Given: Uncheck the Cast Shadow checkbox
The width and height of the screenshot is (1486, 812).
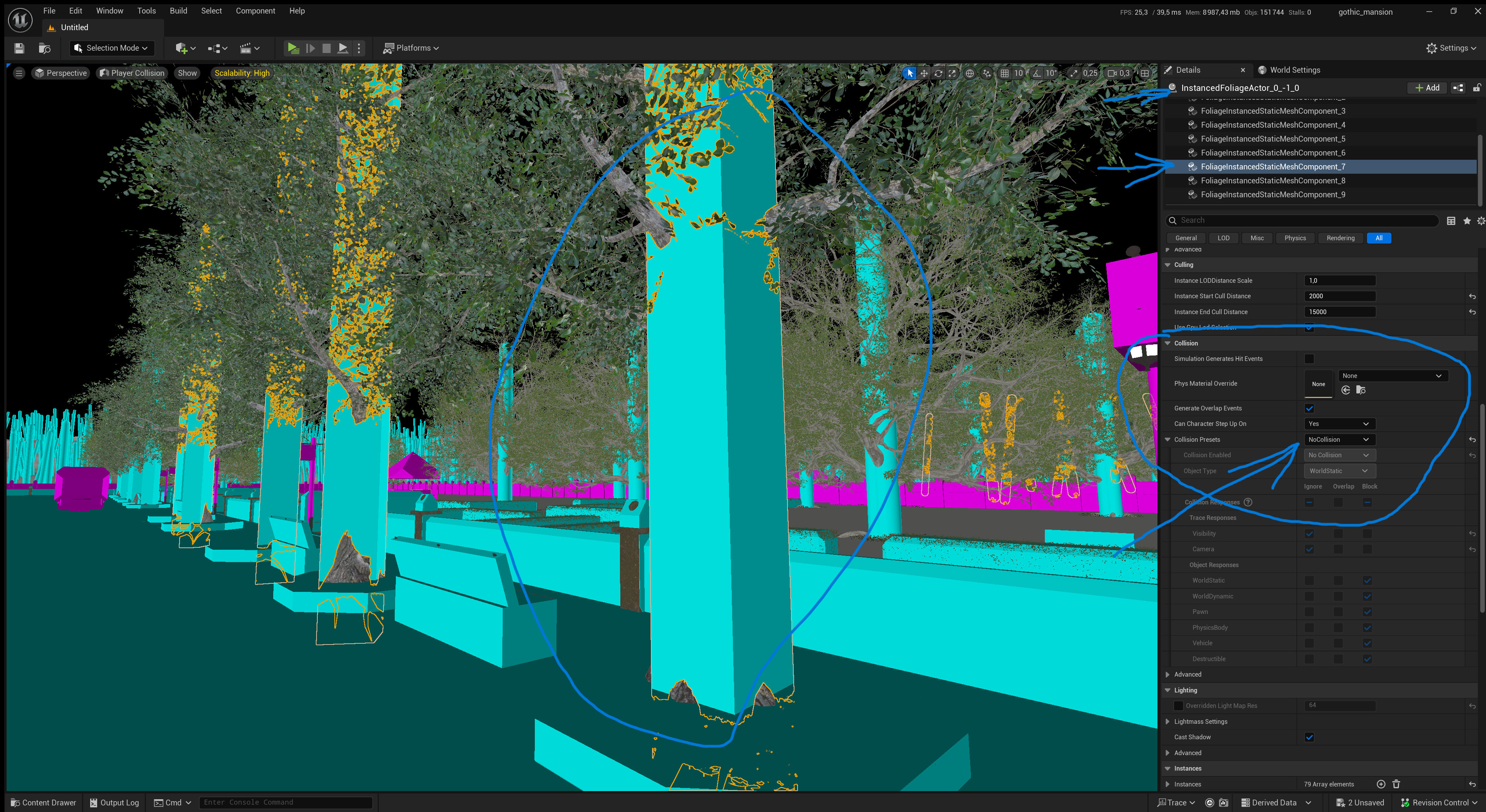Looking at the screenshot, I should coord(1310,737).
